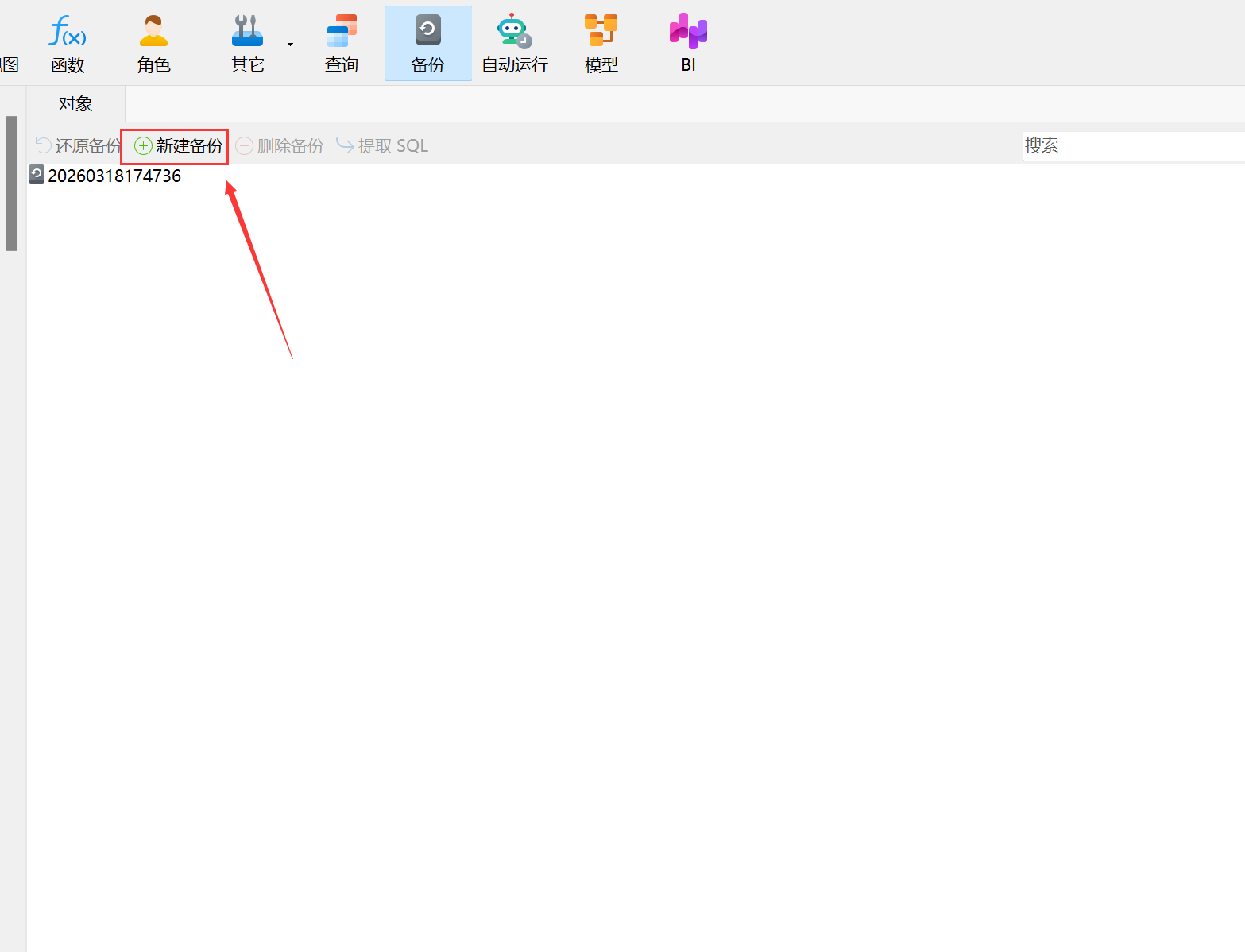The width and height of the screenshot is (1245, 952).
Task: Click the 提取 SQL button
Action: 382,146
